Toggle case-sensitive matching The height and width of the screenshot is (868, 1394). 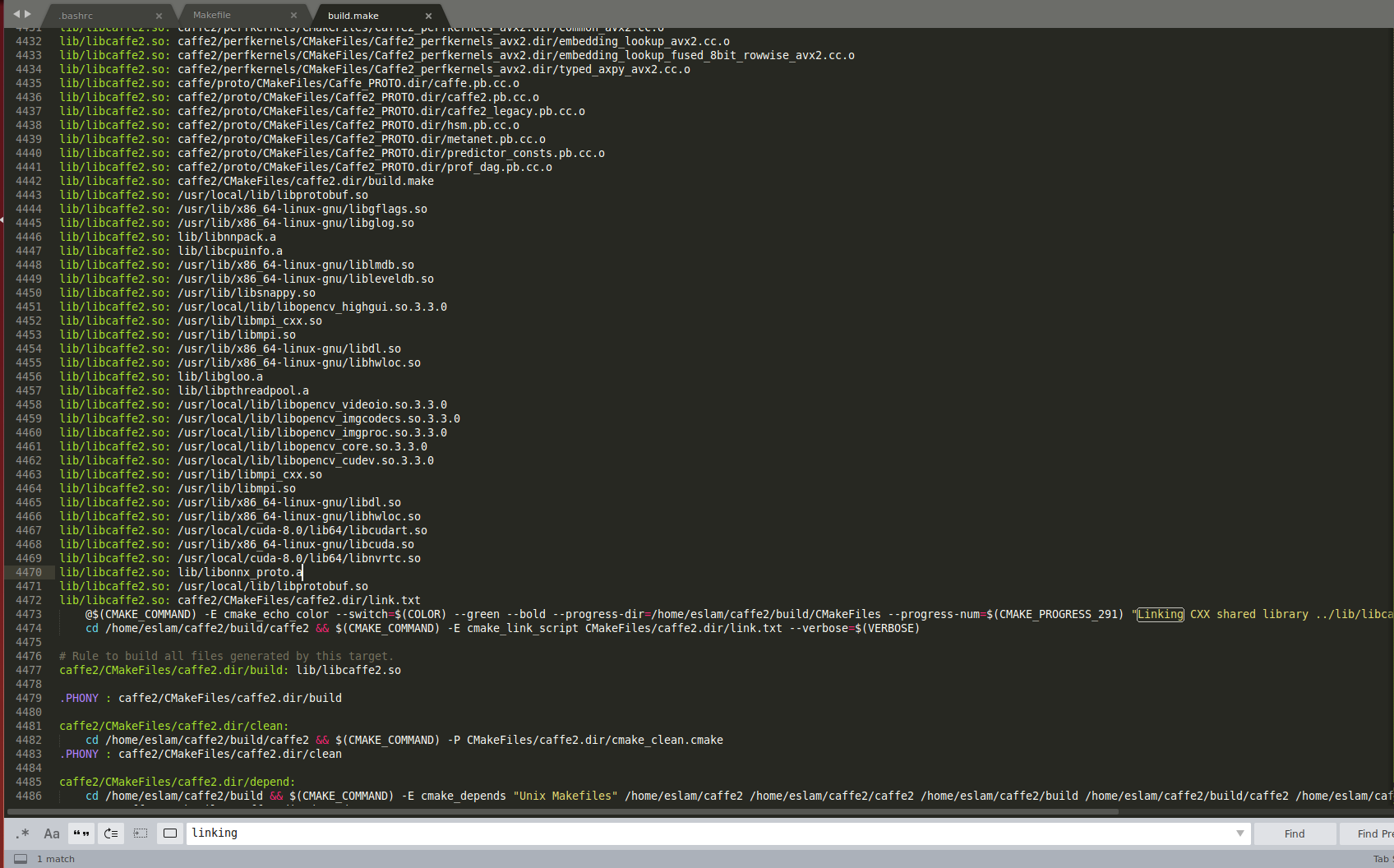tap(51, 833)
